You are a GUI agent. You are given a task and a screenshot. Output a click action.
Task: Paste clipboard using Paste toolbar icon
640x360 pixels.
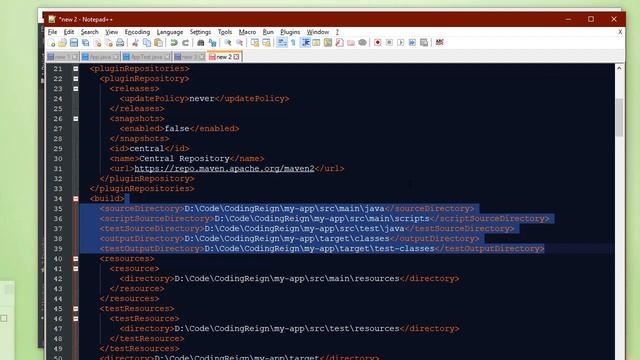click(x=158, y=43)
